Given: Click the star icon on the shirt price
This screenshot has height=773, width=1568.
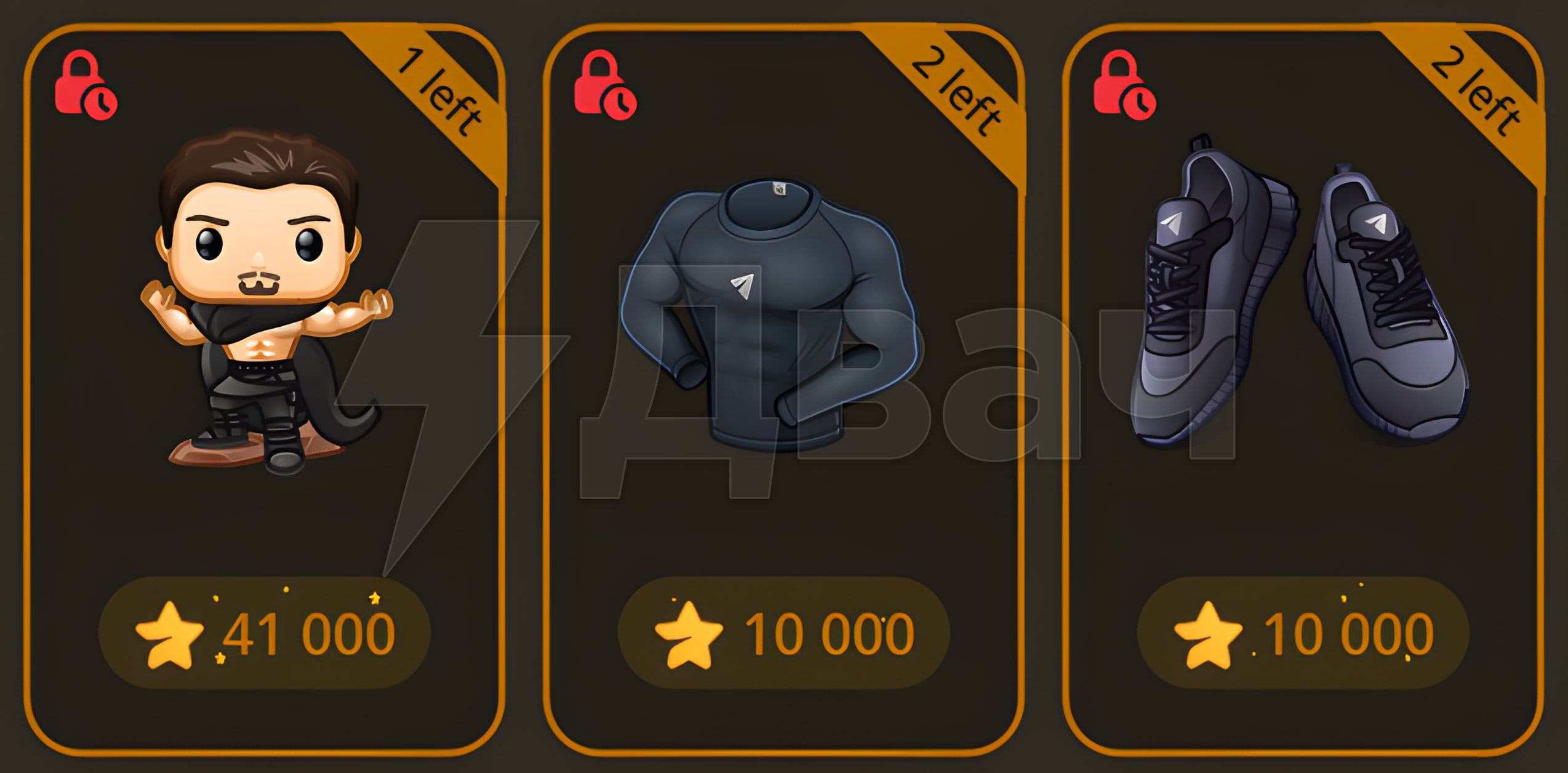Looking at the screenshot, I should click(689, 635).
